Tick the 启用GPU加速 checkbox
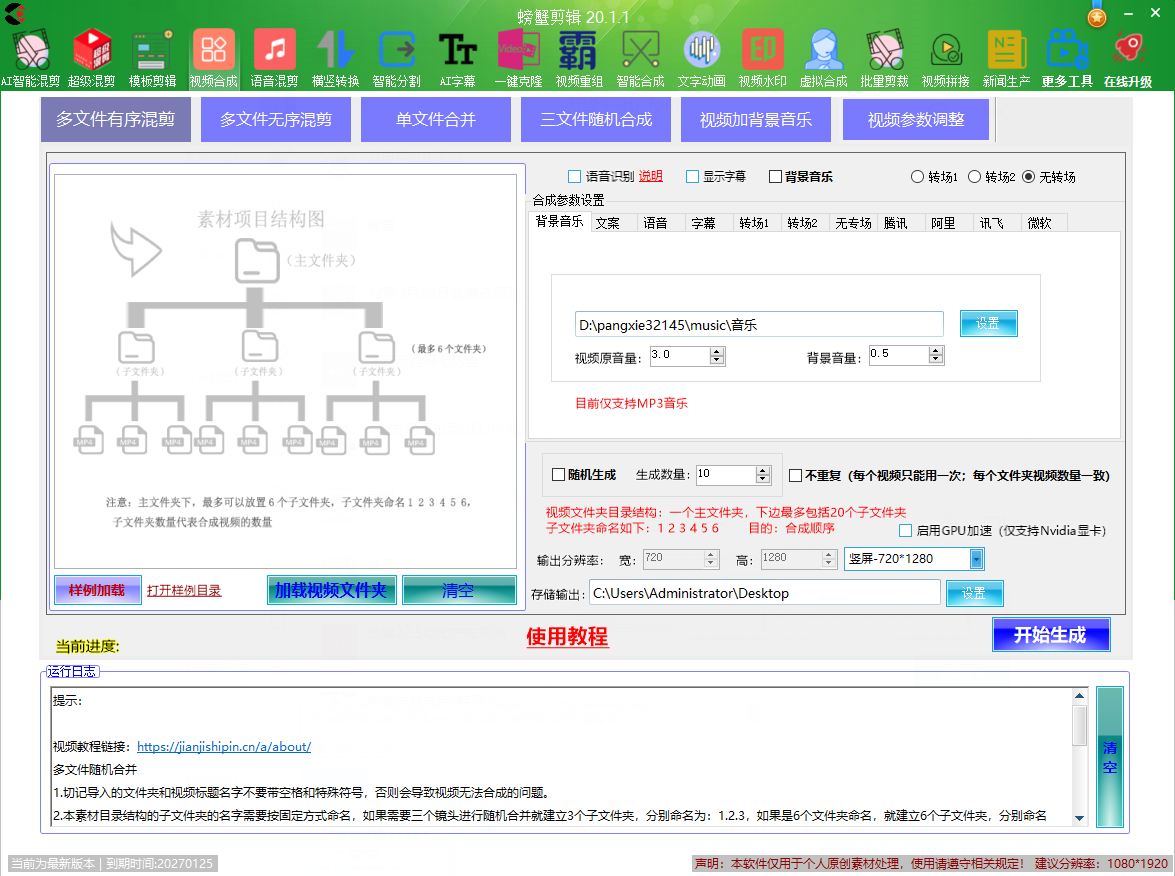 point(906,531)
